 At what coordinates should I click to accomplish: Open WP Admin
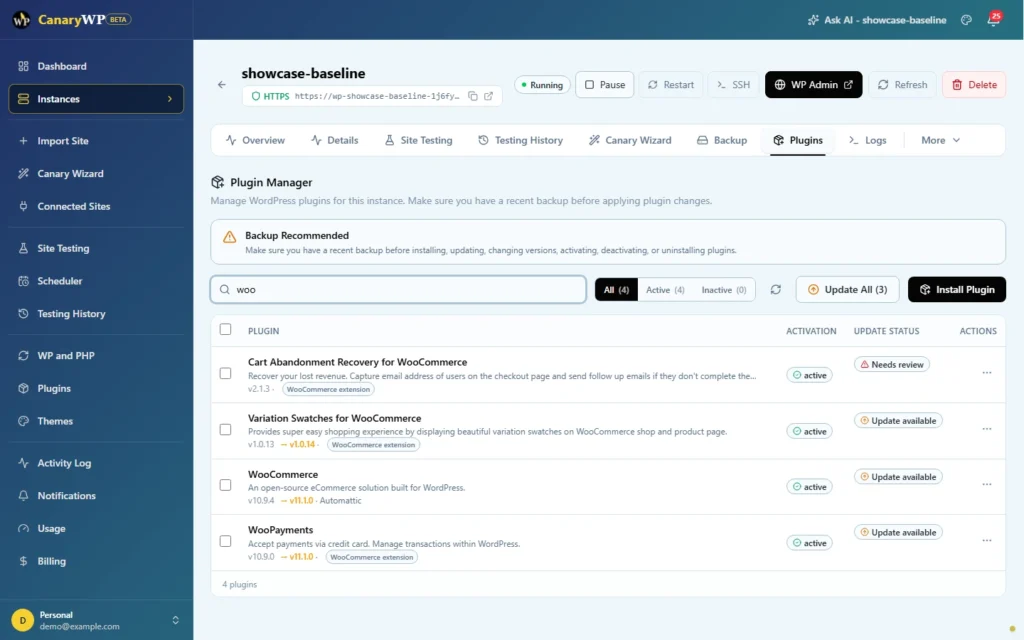pos(813,84)
